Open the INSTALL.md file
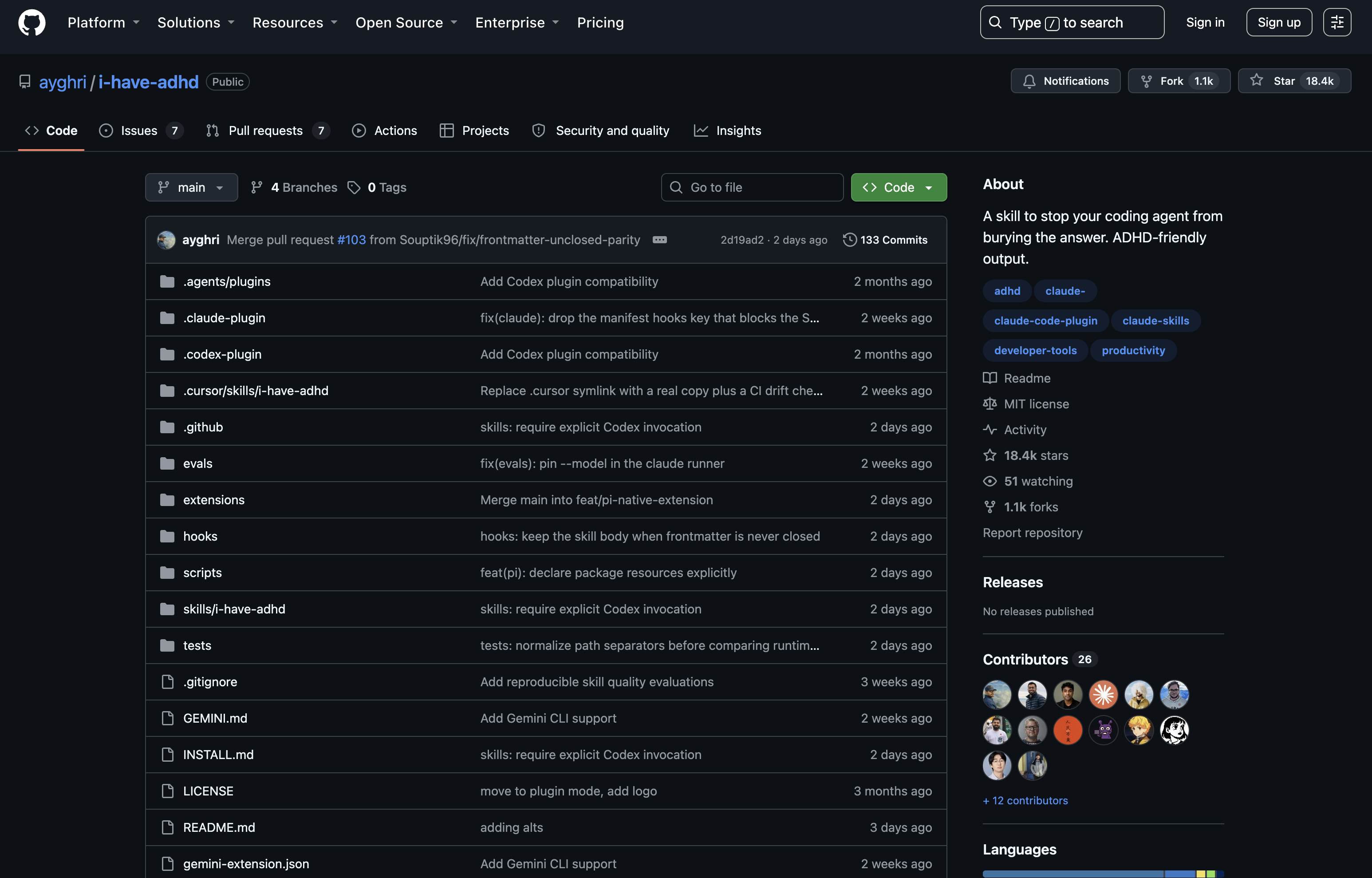Screen dimensions: 1372x878 [x=218, y=755]
